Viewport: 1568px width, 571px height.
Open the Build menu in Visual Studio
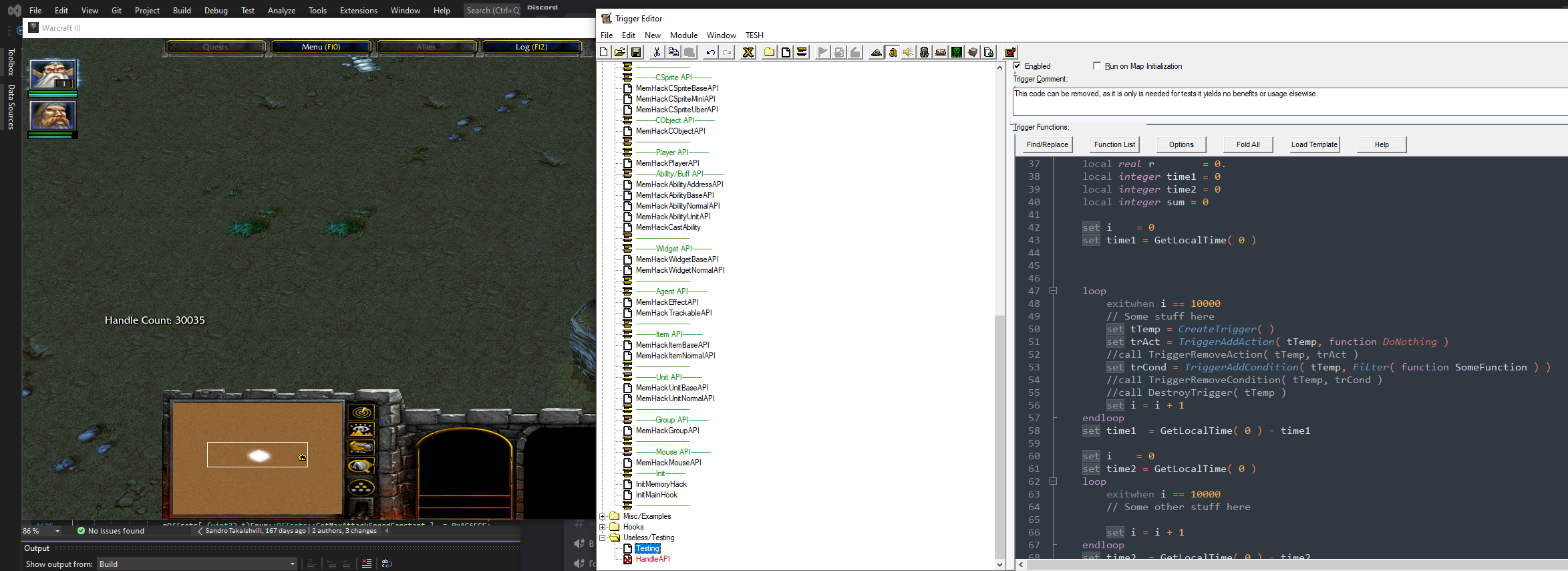182,11
